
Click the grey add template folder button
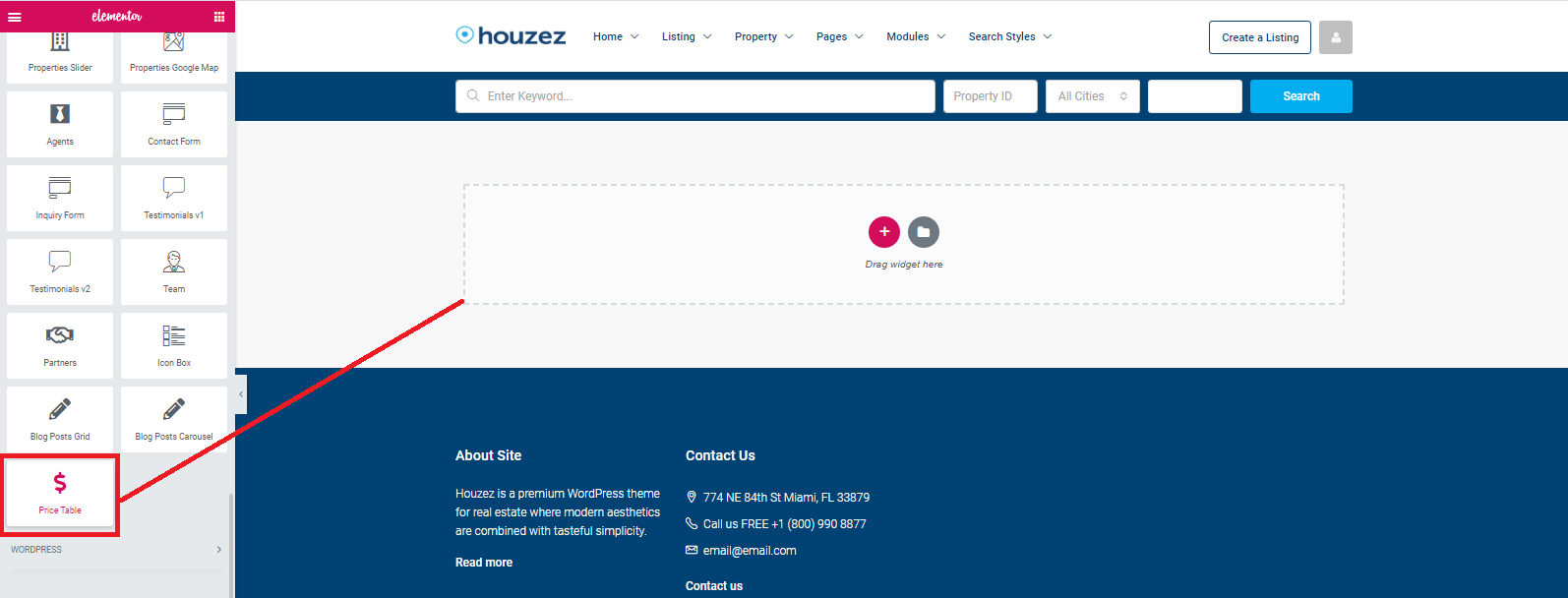pos(924,232)
